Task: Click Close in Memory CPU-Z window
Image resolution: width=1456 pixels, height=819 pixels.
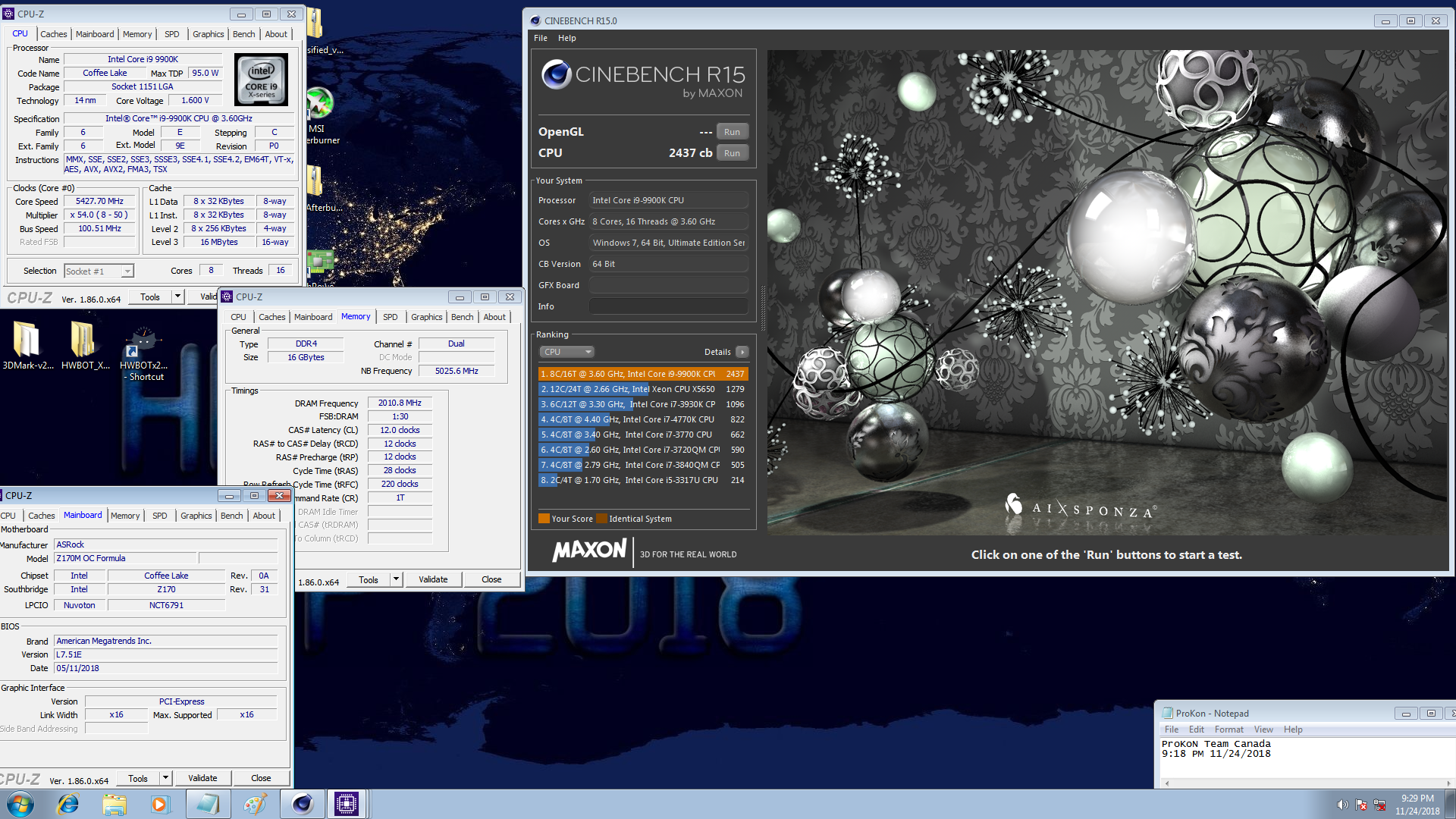Action: click(491, 579)
